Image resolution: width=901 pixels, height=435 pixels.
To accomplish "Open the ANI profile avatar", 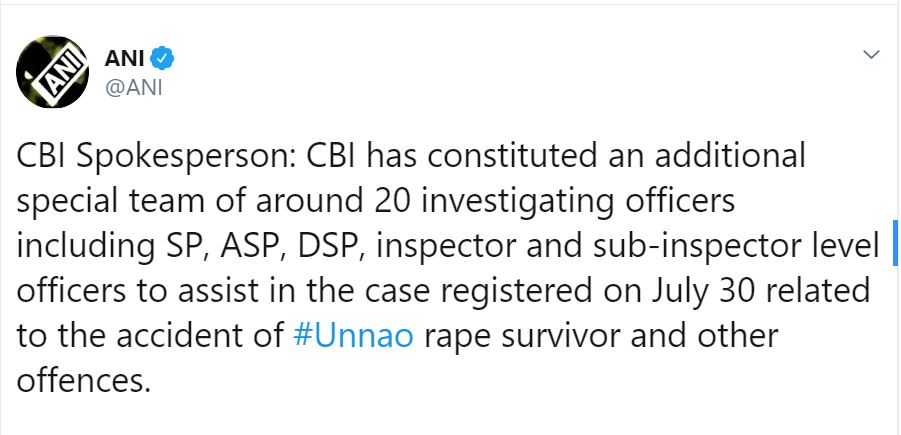I will (52, 72).
